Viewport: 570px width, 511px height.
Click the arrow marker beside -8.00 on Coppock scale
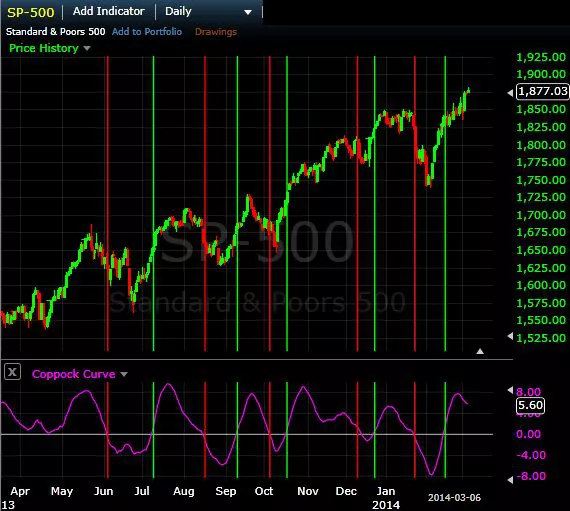tap(510, 480)
